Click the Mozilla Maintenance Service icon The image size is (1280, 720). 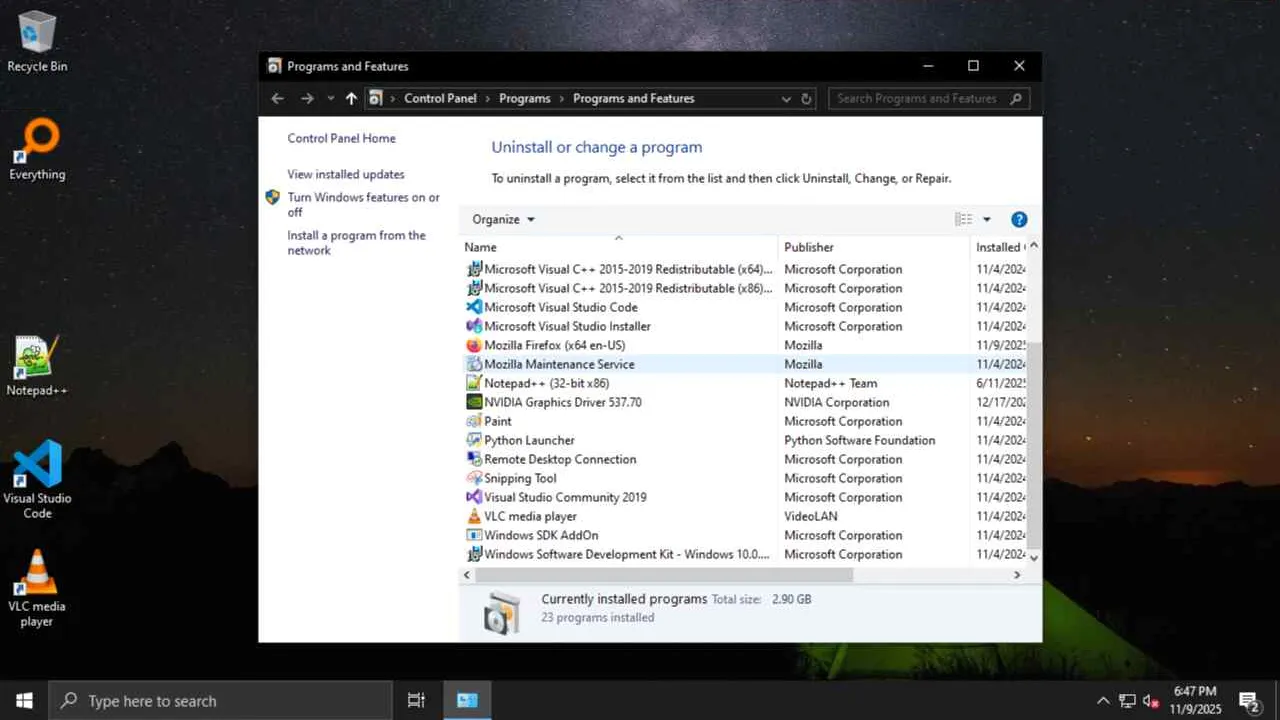tap(474, 364)
